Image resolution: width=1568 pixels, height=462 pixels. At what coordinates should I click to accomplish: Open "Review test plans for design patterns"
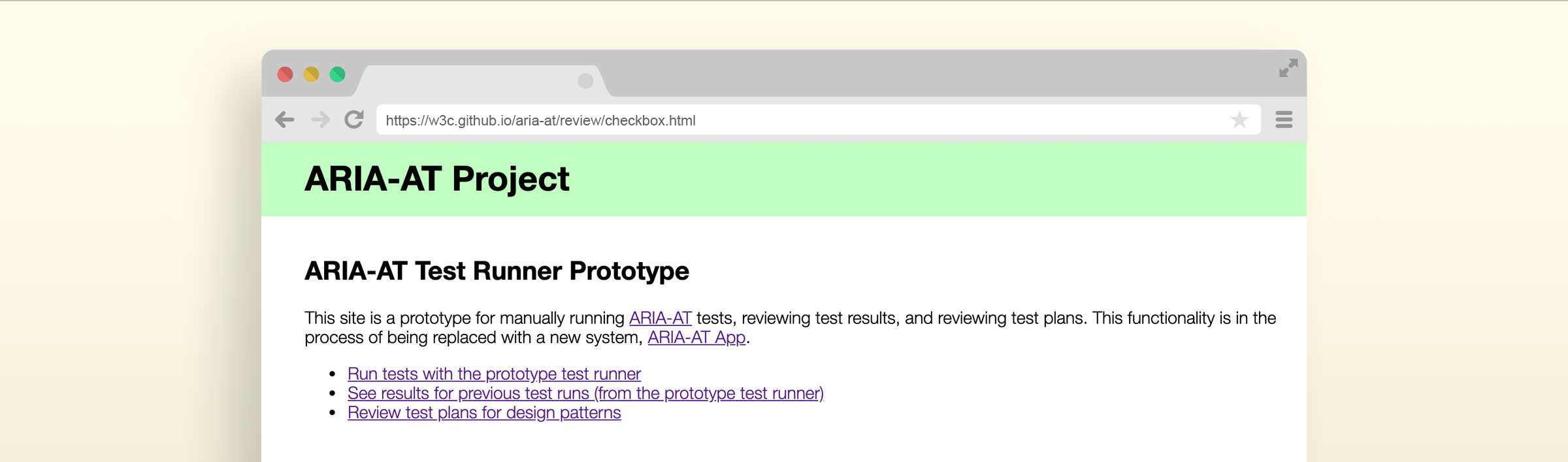[484, 413]
